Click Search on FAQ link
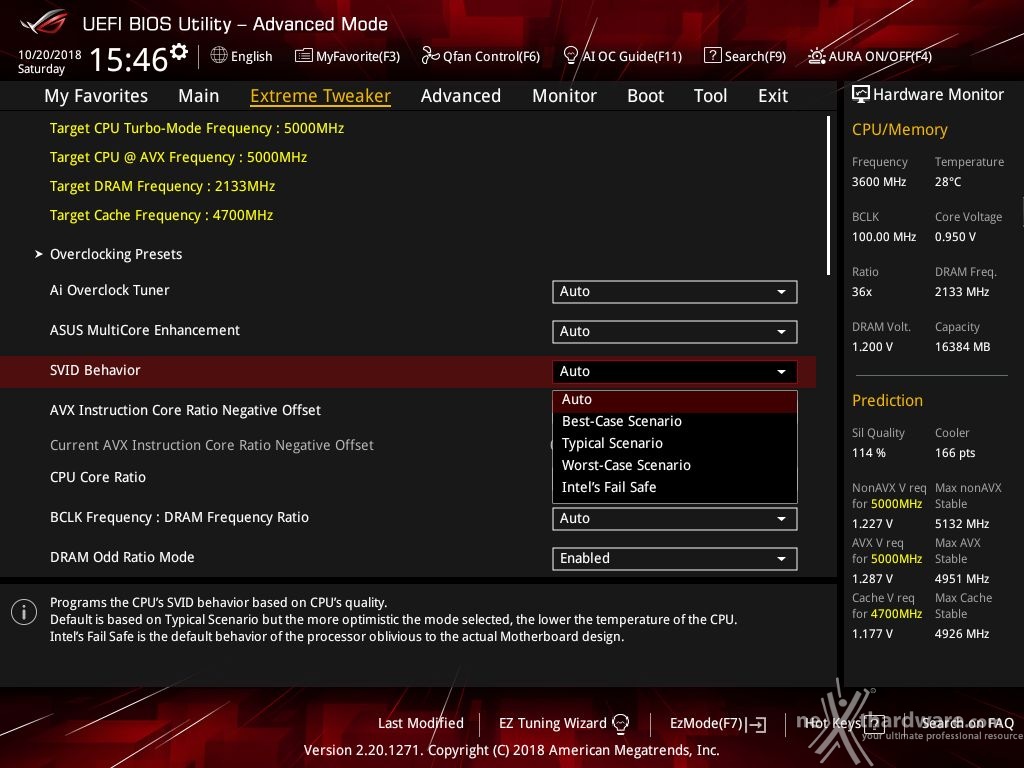The width and height of the screenshot is (1024, 768). (x=967, y=723)
